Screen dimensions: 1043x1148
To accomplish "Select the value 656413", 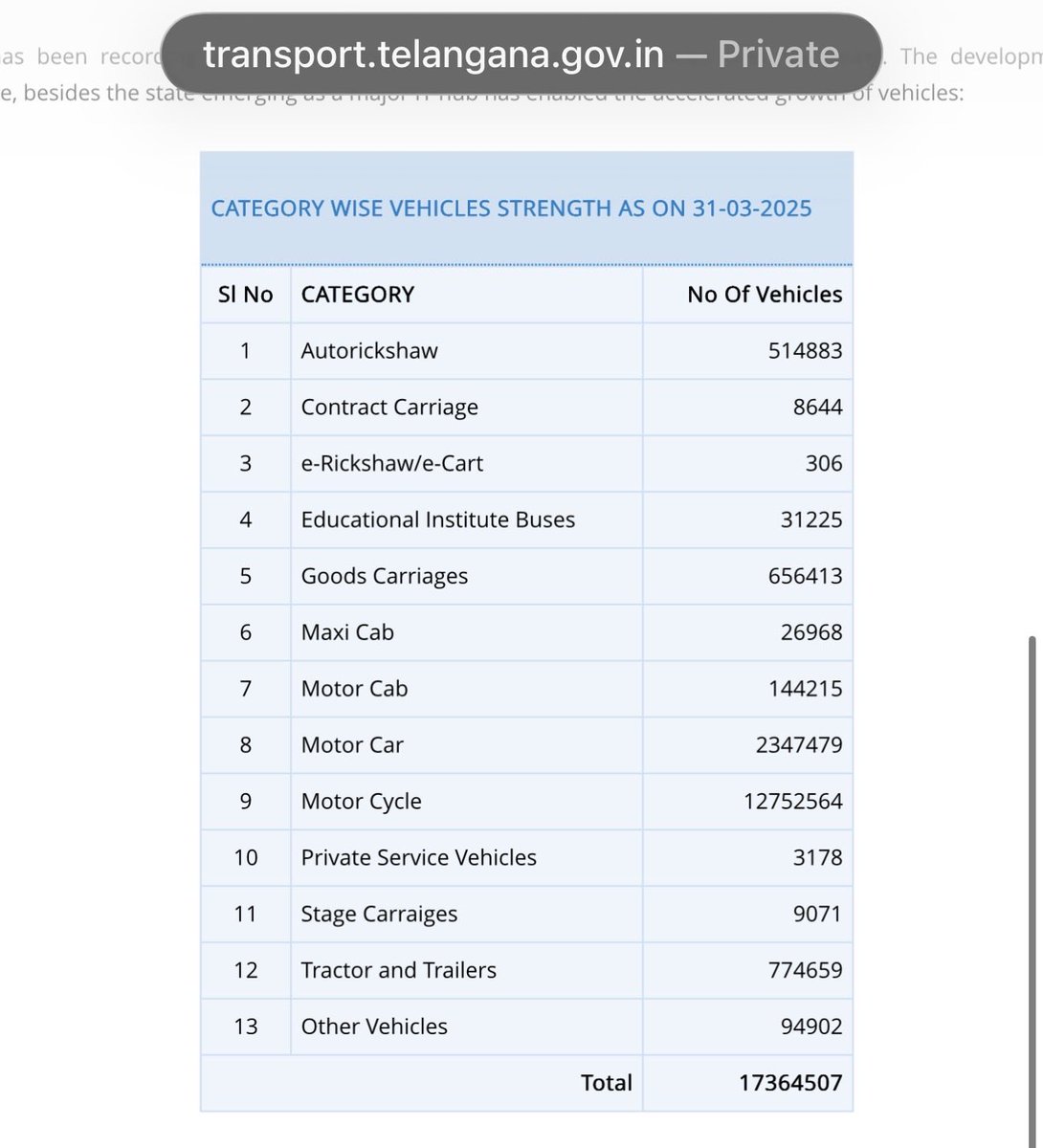I will coord(805,577).
